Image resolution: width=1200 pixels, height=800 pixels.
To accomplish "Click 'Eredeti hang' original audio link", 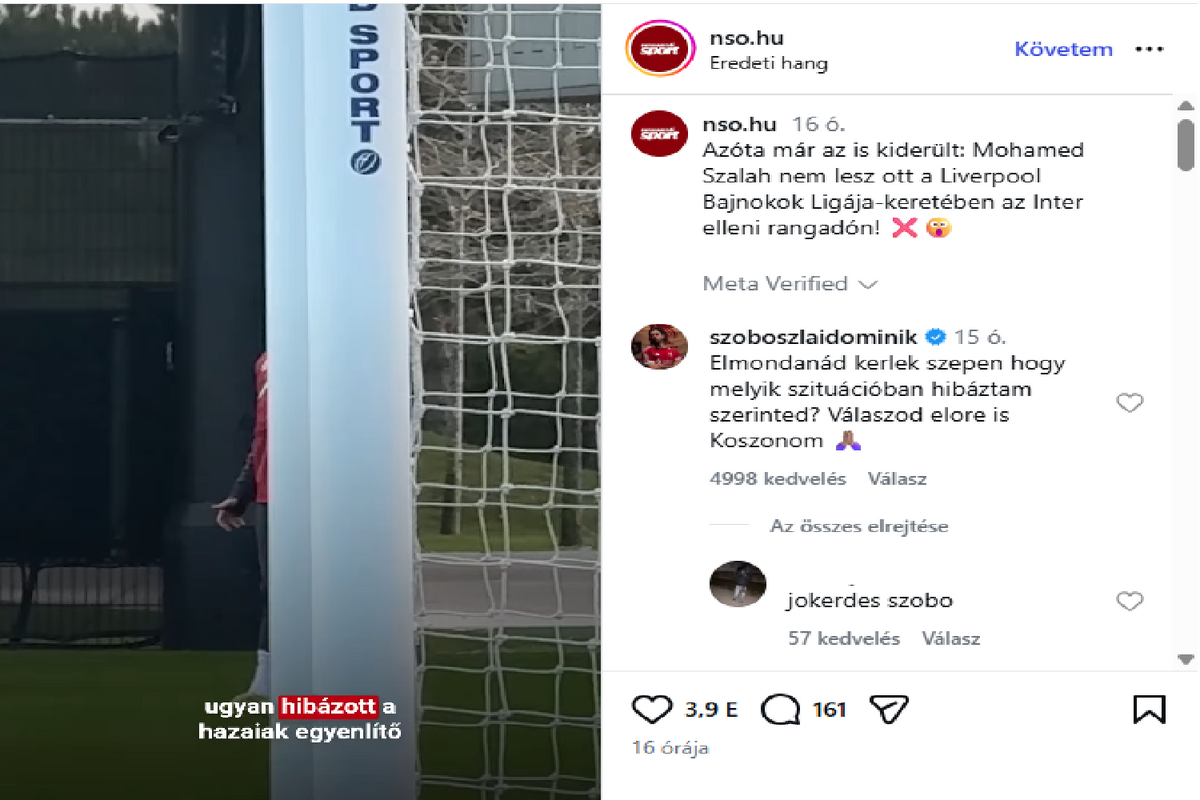I will 769,63.
